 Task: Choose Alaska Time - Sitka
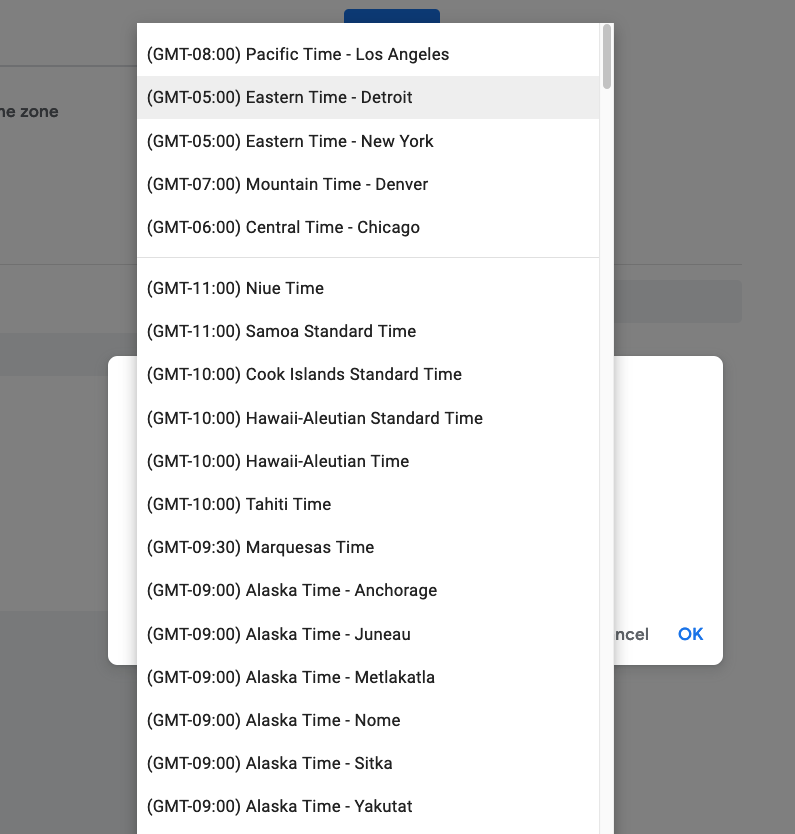[269, 763]
